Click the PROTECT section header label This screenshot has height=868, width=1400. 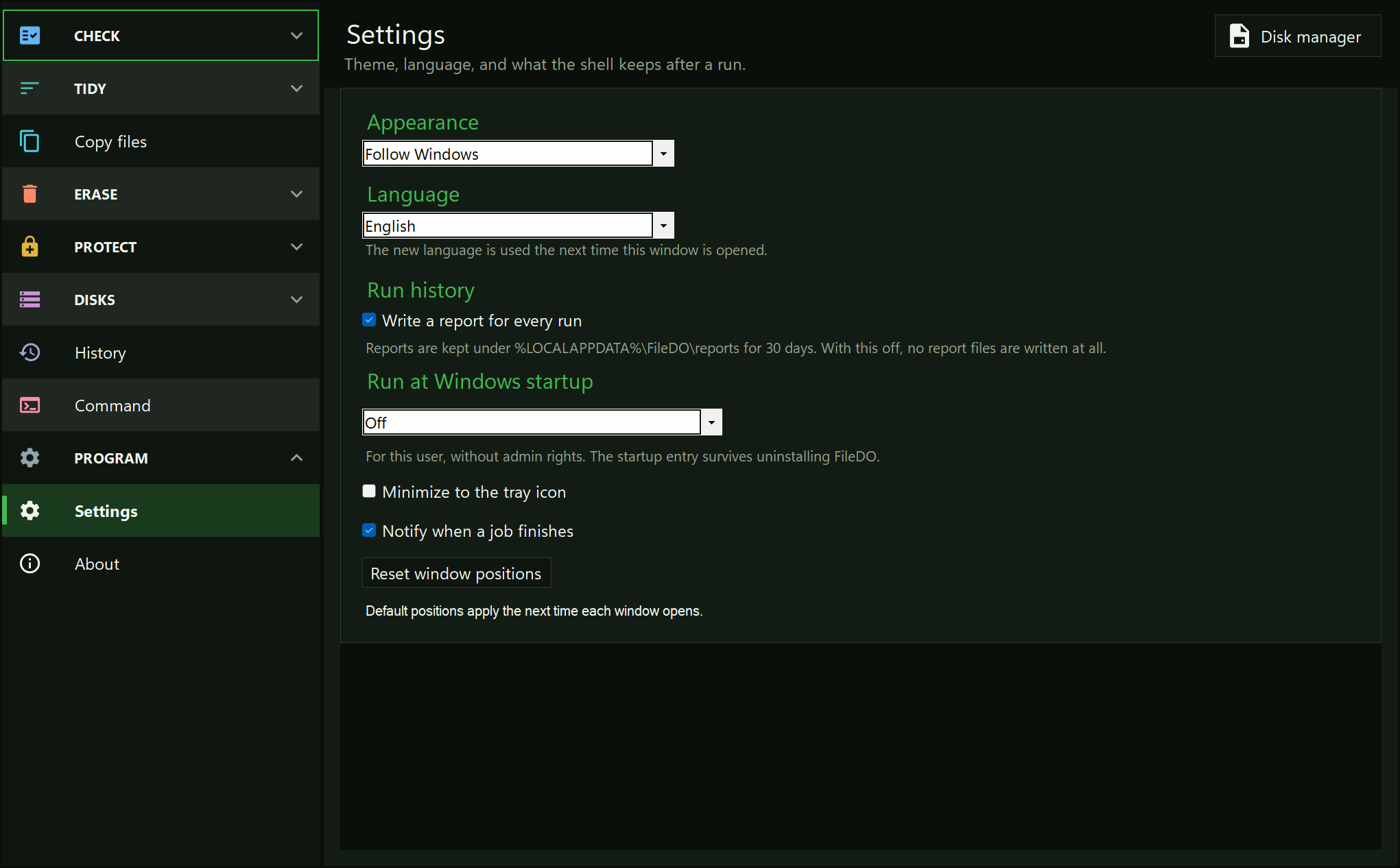pyautogui.click(x=106, y=248)
